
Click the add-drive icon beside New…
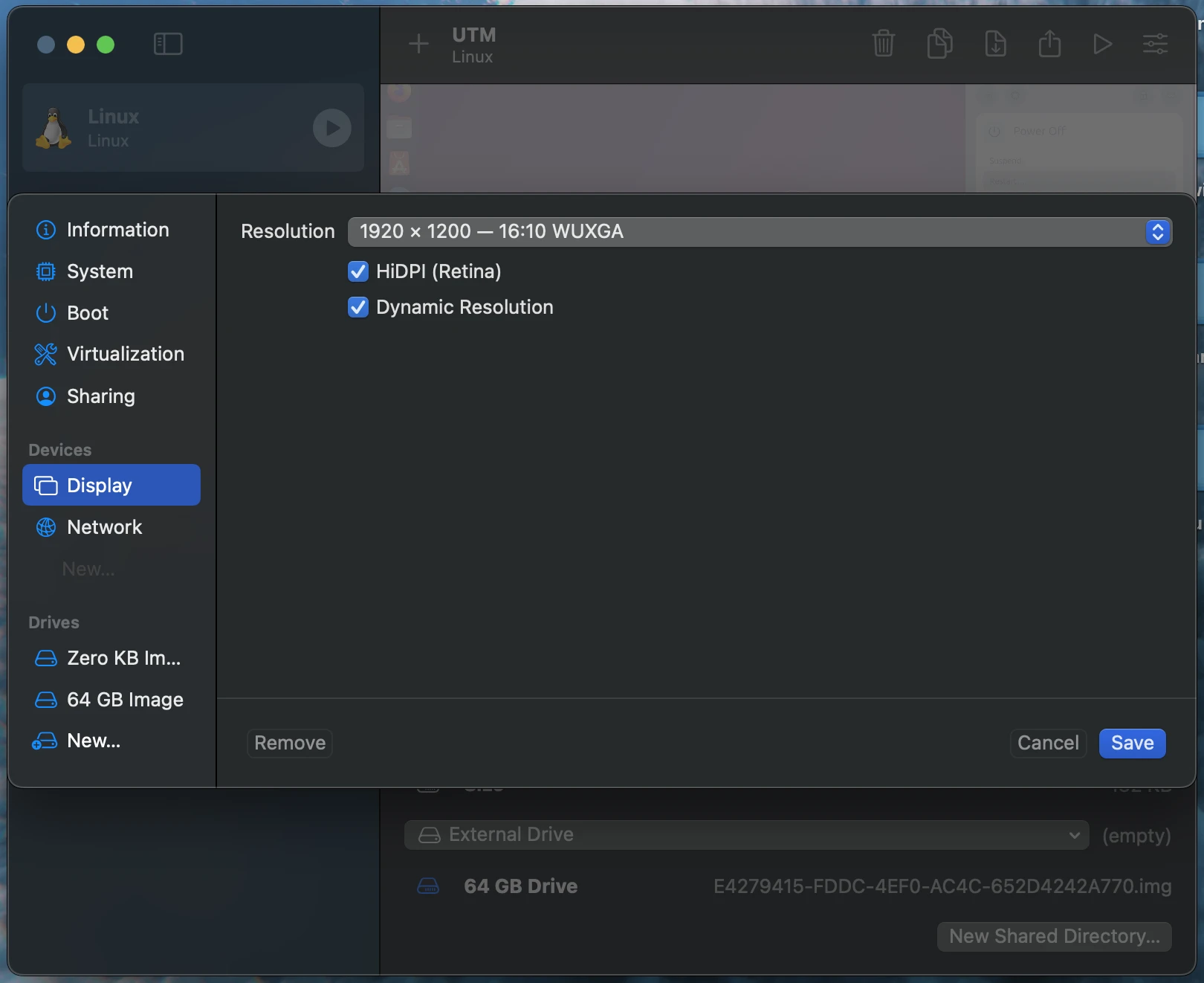[x=45, y=741]
